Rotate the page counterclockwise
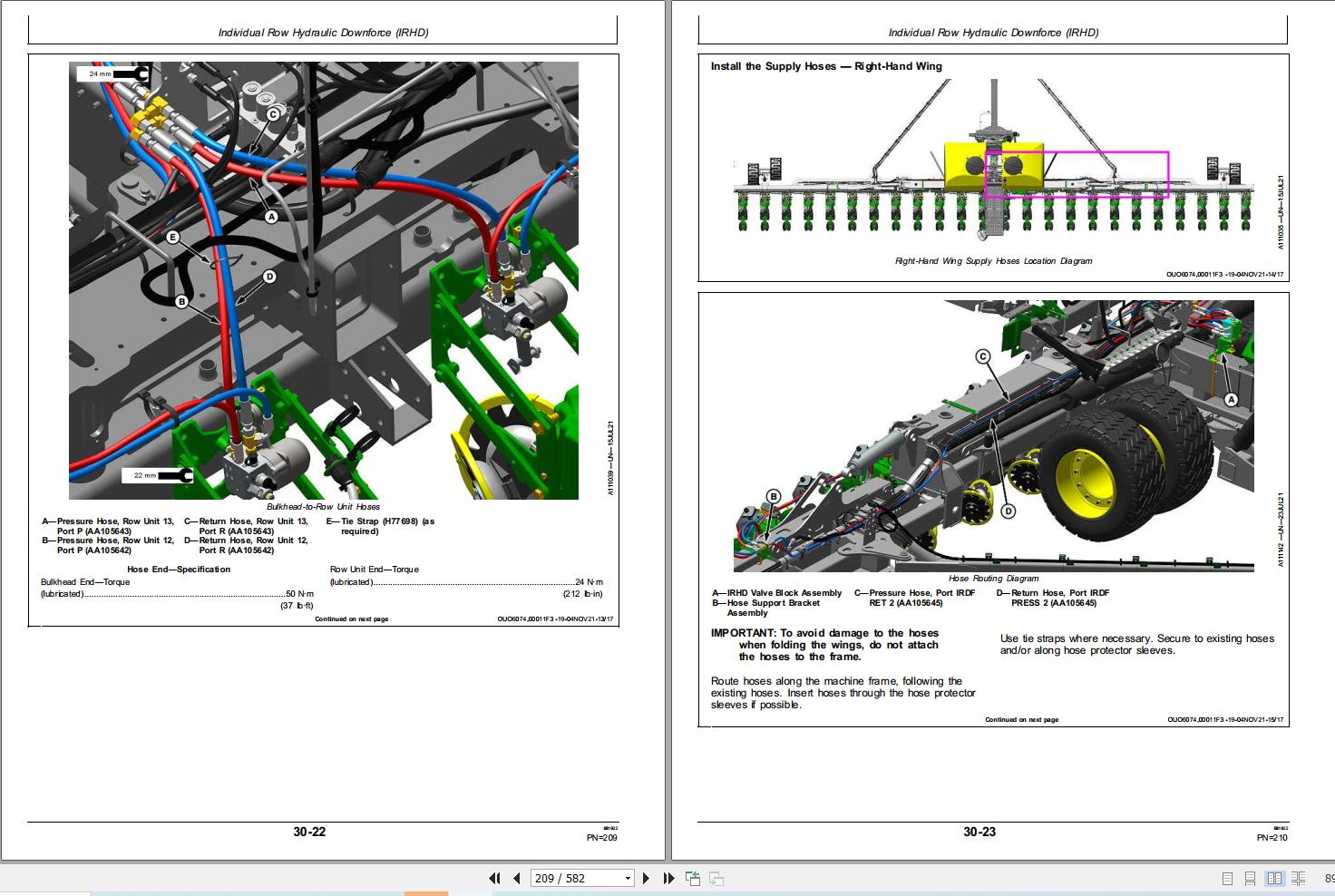 (x=694, y=878)
